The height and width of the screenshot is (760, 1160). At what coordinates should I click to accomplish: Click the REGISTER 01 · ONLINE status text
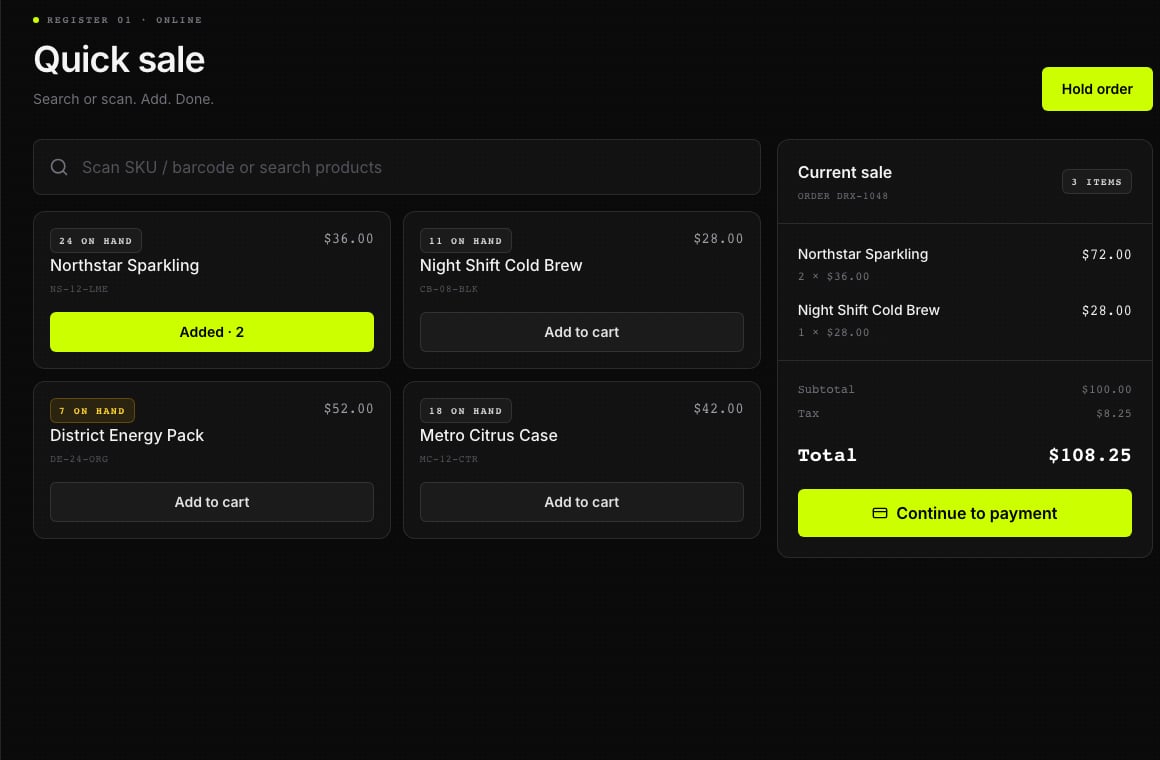[x=124, y=20]
